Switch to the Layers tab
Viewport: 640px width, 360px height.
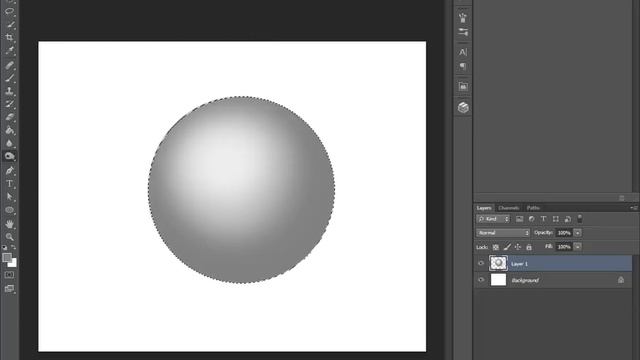click(484, 208)
